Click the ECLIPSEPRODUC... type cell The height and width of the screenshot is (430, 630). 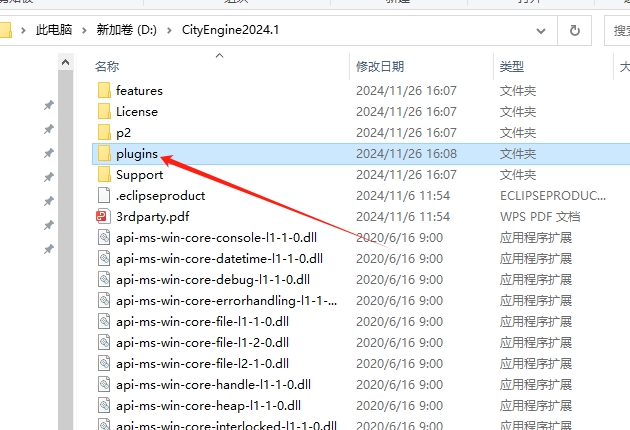(x=553, y=196)
